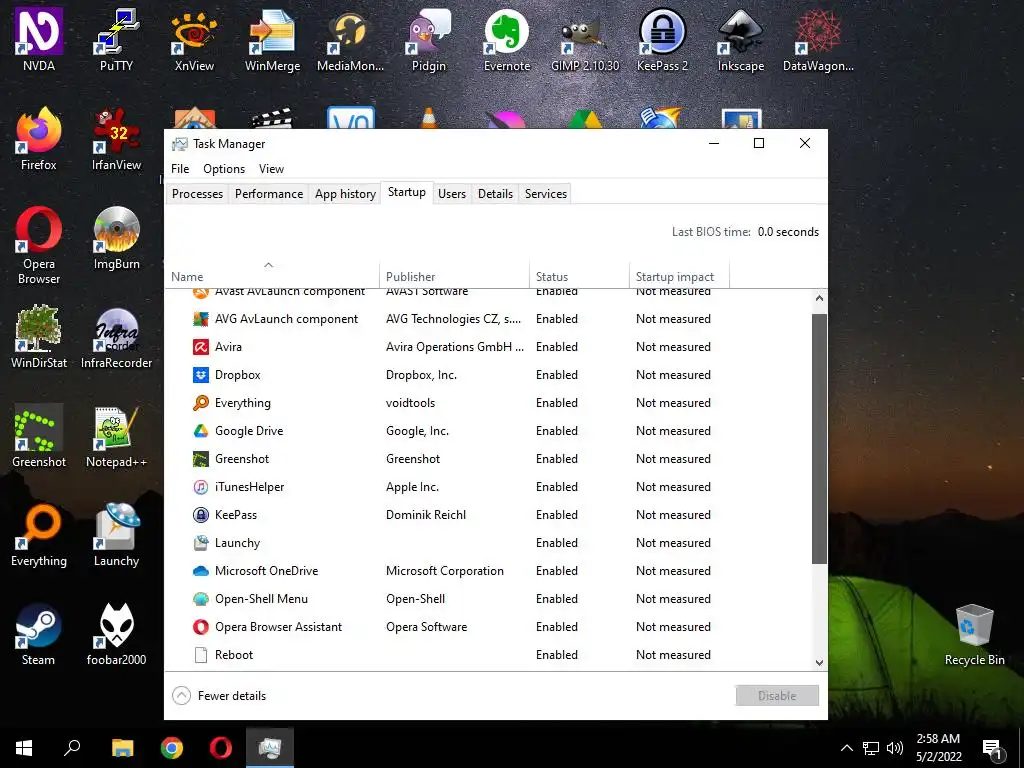Launch ImgBurn desktop shortcut
This screenshot has width=1024, height=768.
coord(116,238)
